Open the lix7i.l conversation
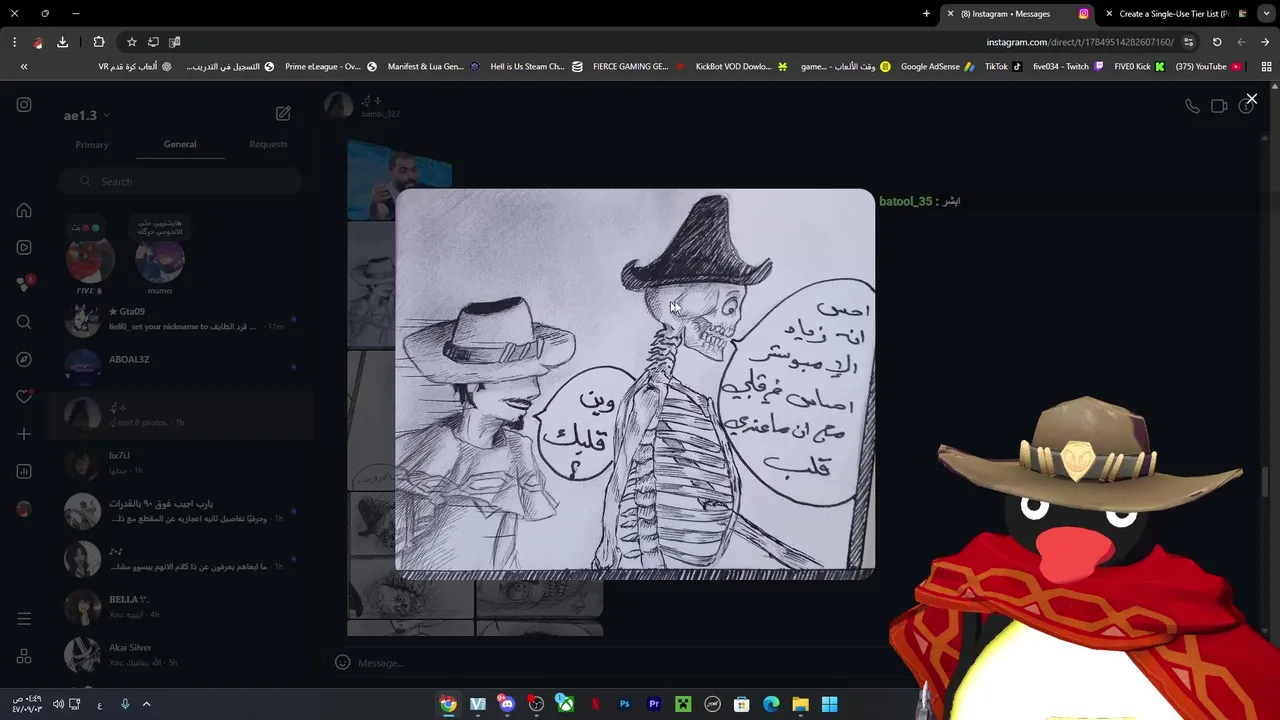This screenshot has height=720, width=1280. [180, 463]
